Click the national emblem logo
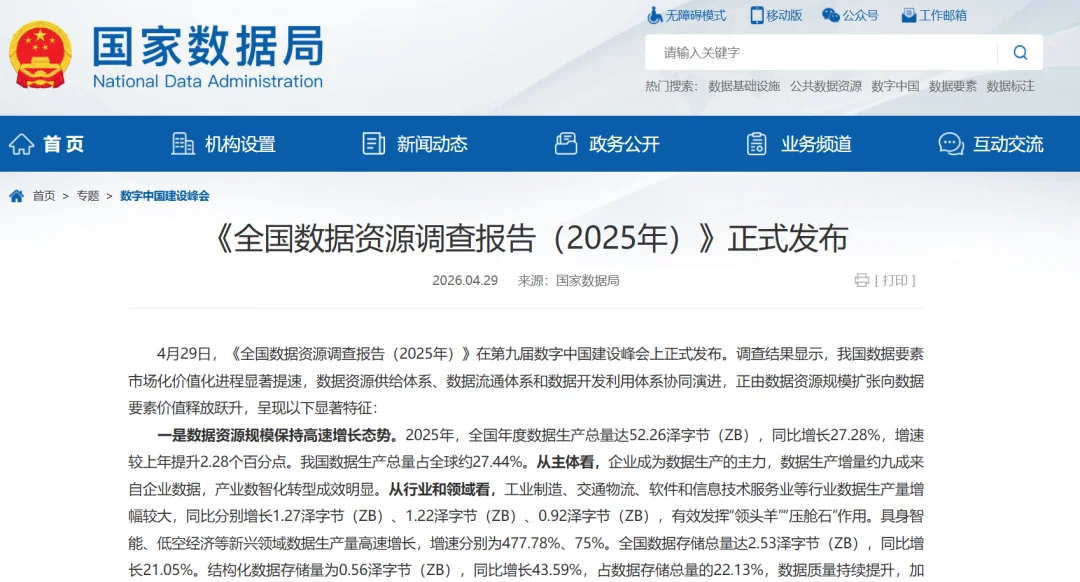The height and width of the screenshot is (582, 1080). coord(40,54)
